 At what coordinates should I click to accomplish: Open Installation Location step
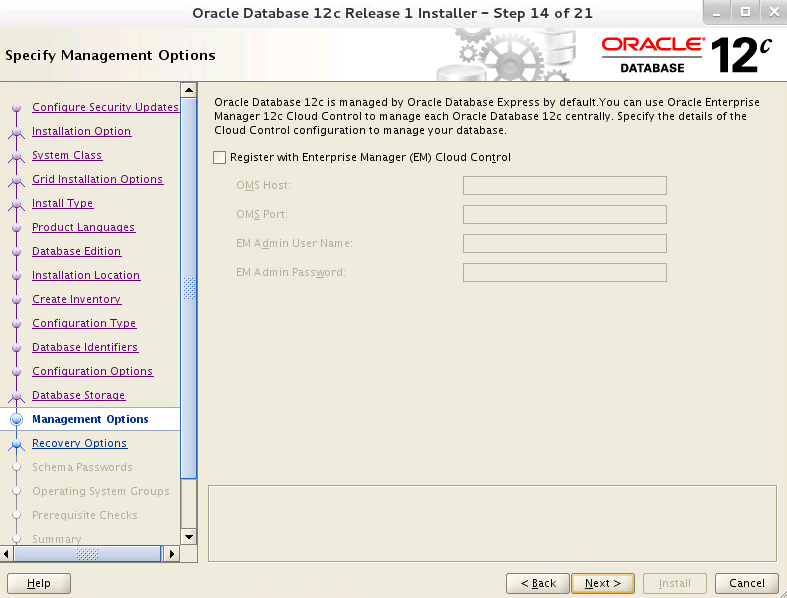click(86, 275)
